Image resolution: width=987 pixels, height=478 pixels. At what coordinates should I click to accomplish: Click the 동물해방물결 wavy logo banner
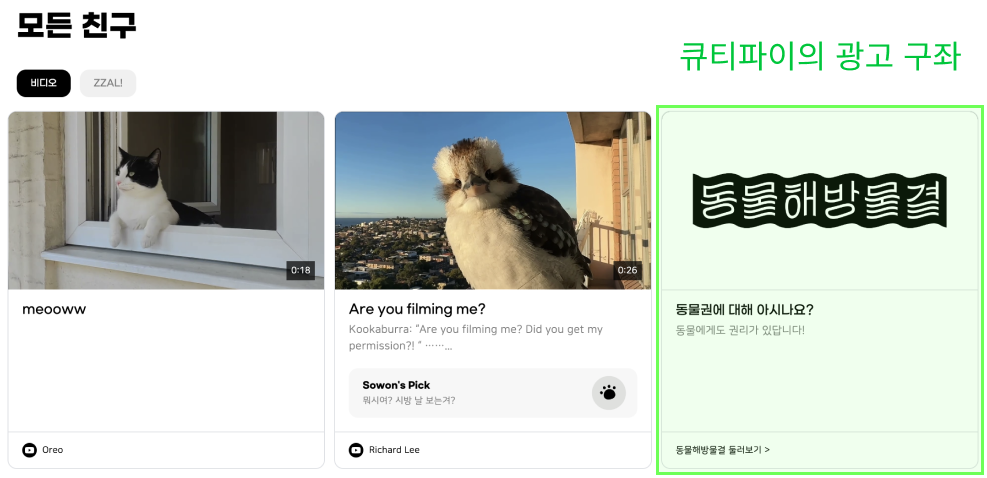pyautogui.click(x=819, y=201)
